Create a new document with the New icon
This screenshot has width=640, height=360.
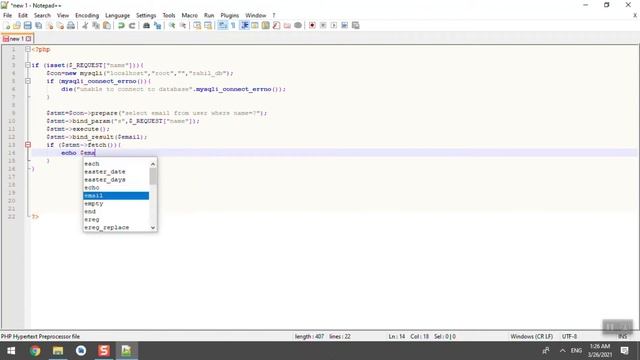coord(7,25)
